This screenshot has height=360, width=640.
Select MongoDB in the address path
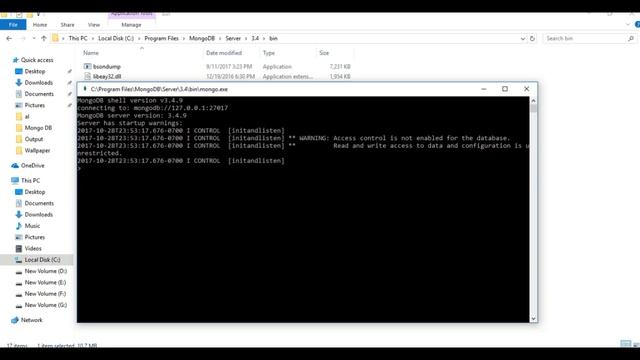coord(202,38)
